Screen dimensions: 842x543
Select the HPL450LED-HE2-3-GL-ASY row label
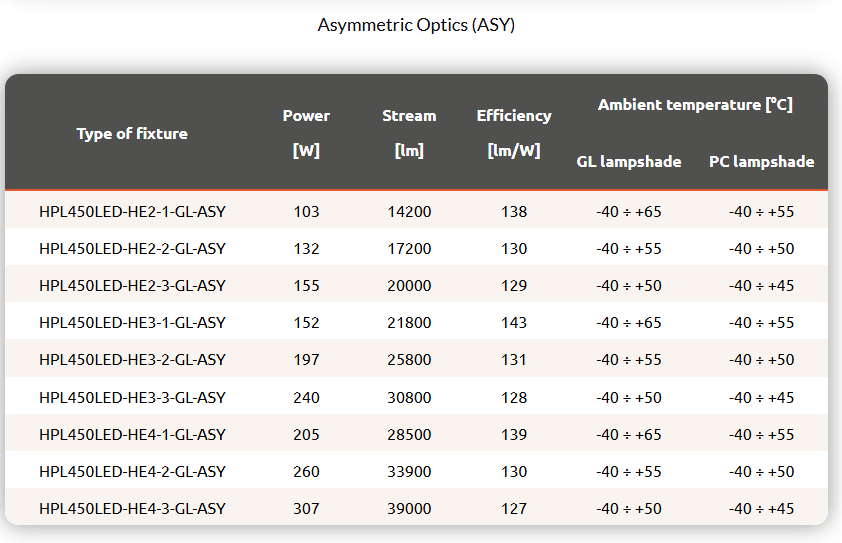pos(132,286)
